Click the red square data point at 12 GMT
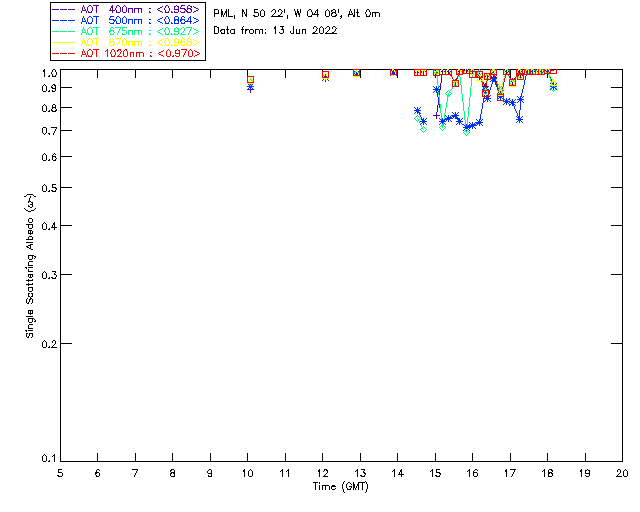The image size is (640, 512). [x=325, y=75]
